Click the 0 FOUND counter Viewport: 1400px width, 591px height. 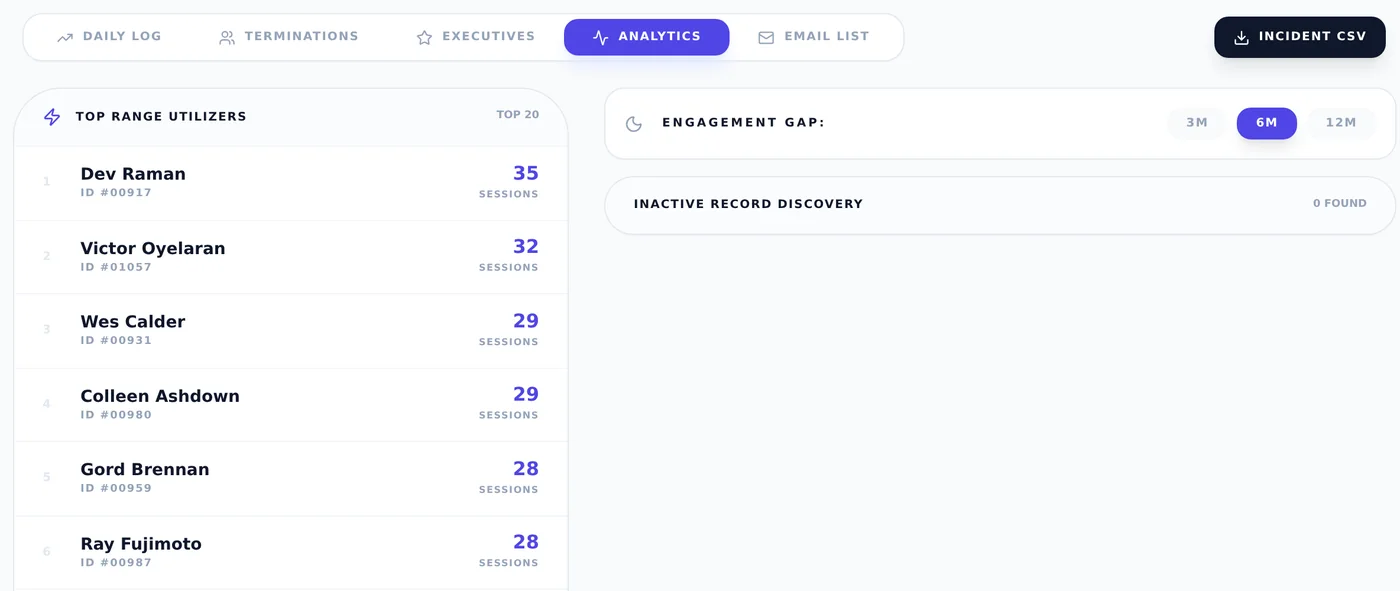coord(1340,203)
